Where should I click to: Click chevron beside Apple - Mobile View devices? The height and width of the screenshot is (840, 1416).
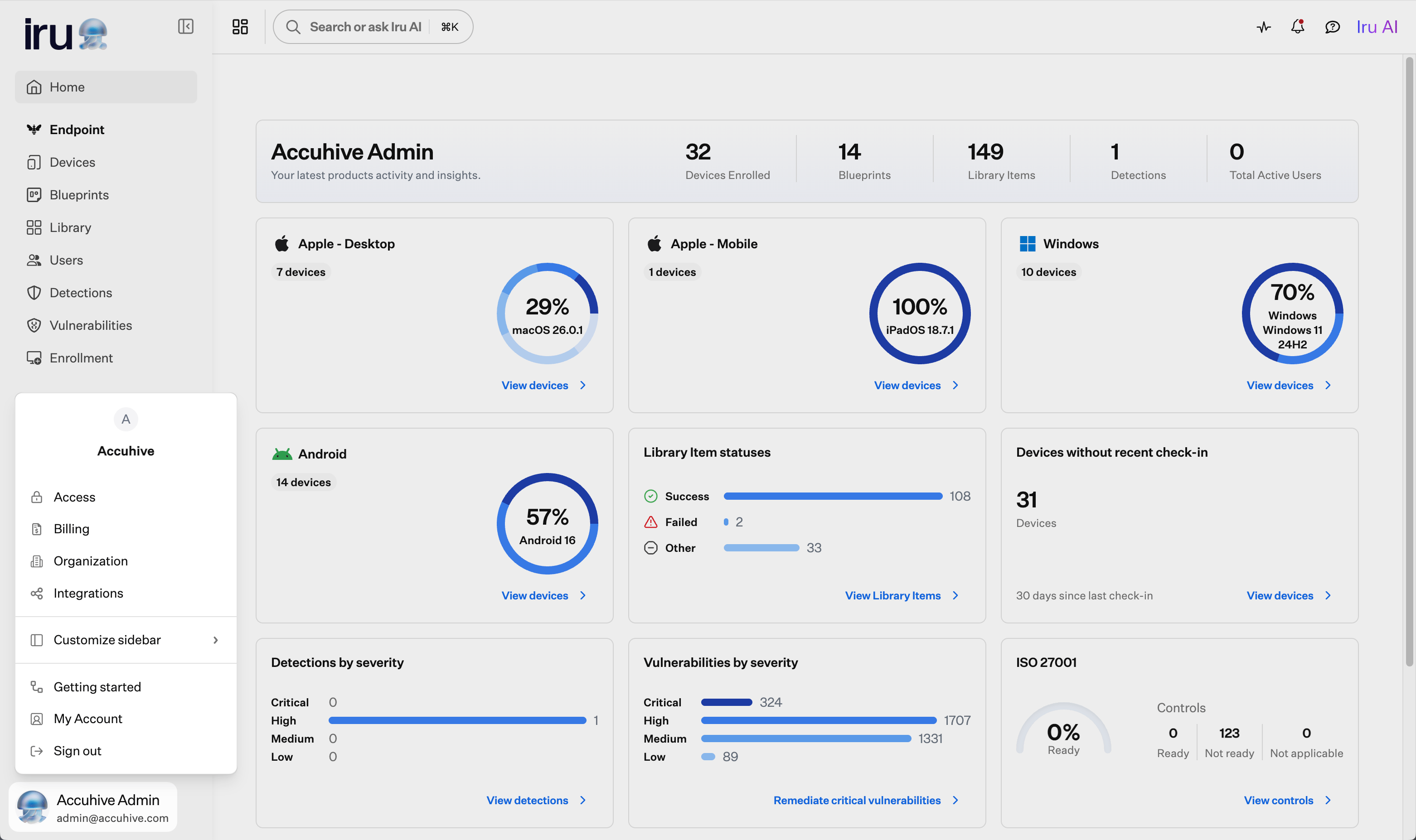(955, 386)
